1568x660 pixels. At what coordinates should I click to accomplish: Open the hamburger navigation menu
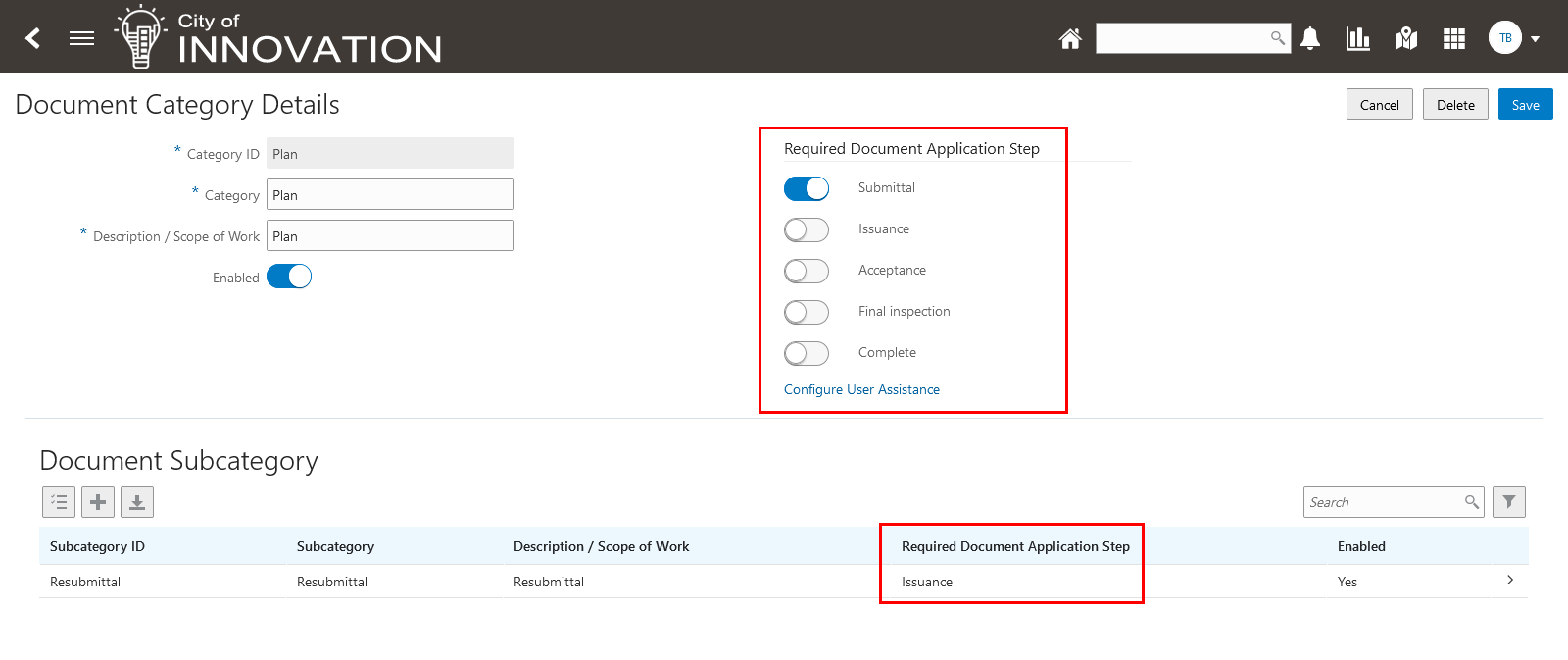point(82,38)
